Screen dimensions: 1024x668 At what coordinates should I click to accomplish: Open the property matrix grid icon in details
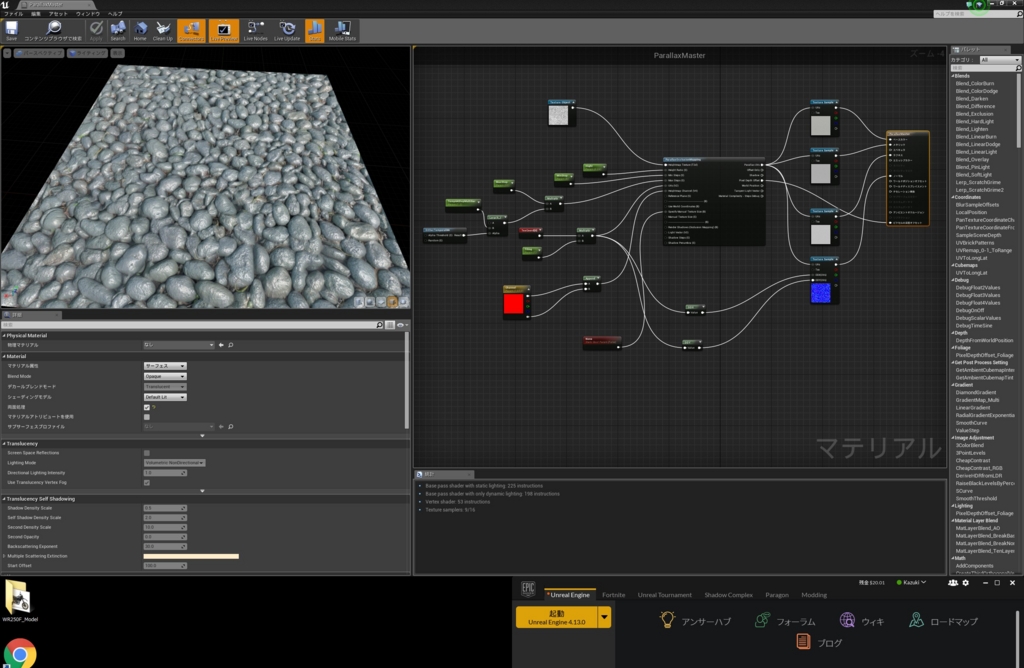click(390, 325)
